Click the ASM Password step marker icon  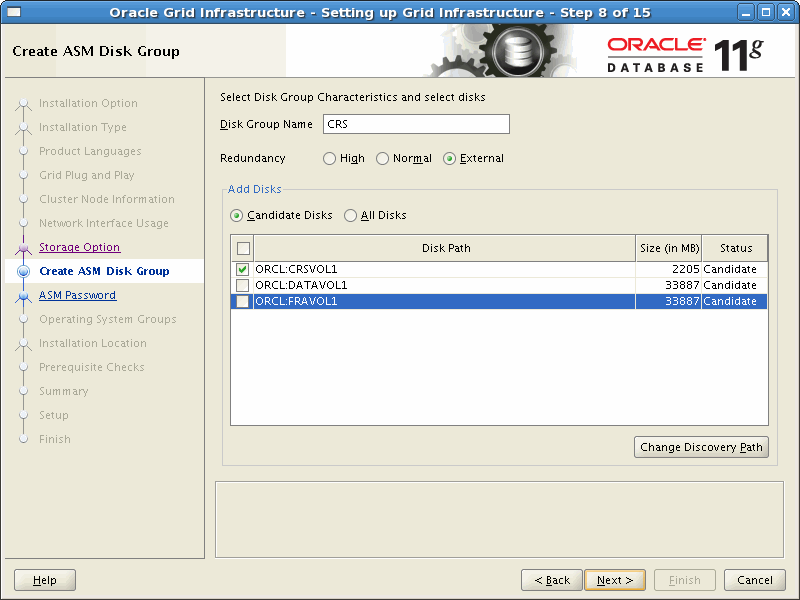(x=23, y=295)
